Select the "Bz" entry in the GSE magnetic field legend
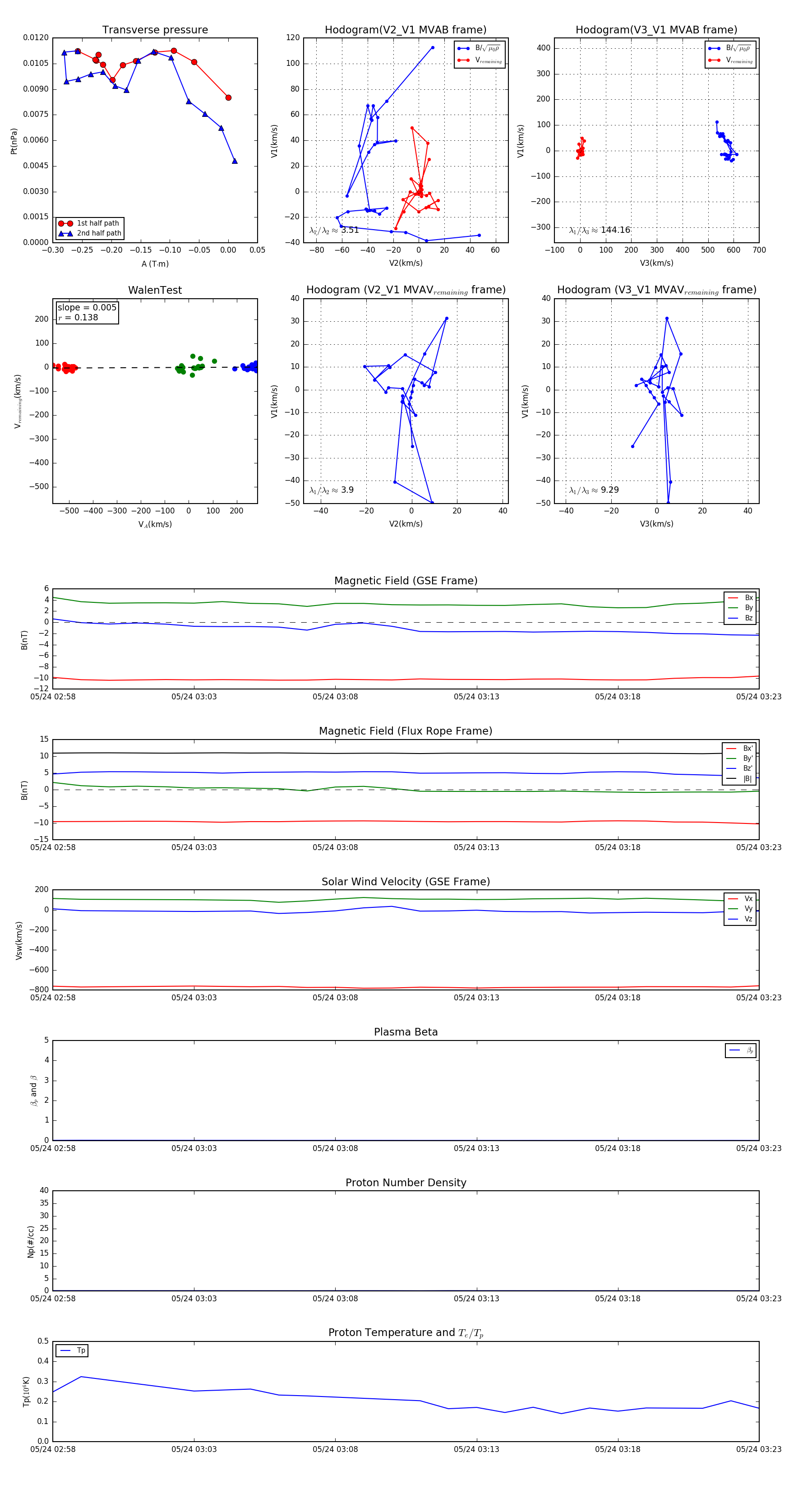The image size is (812, 1489). [x=740, y=619]
